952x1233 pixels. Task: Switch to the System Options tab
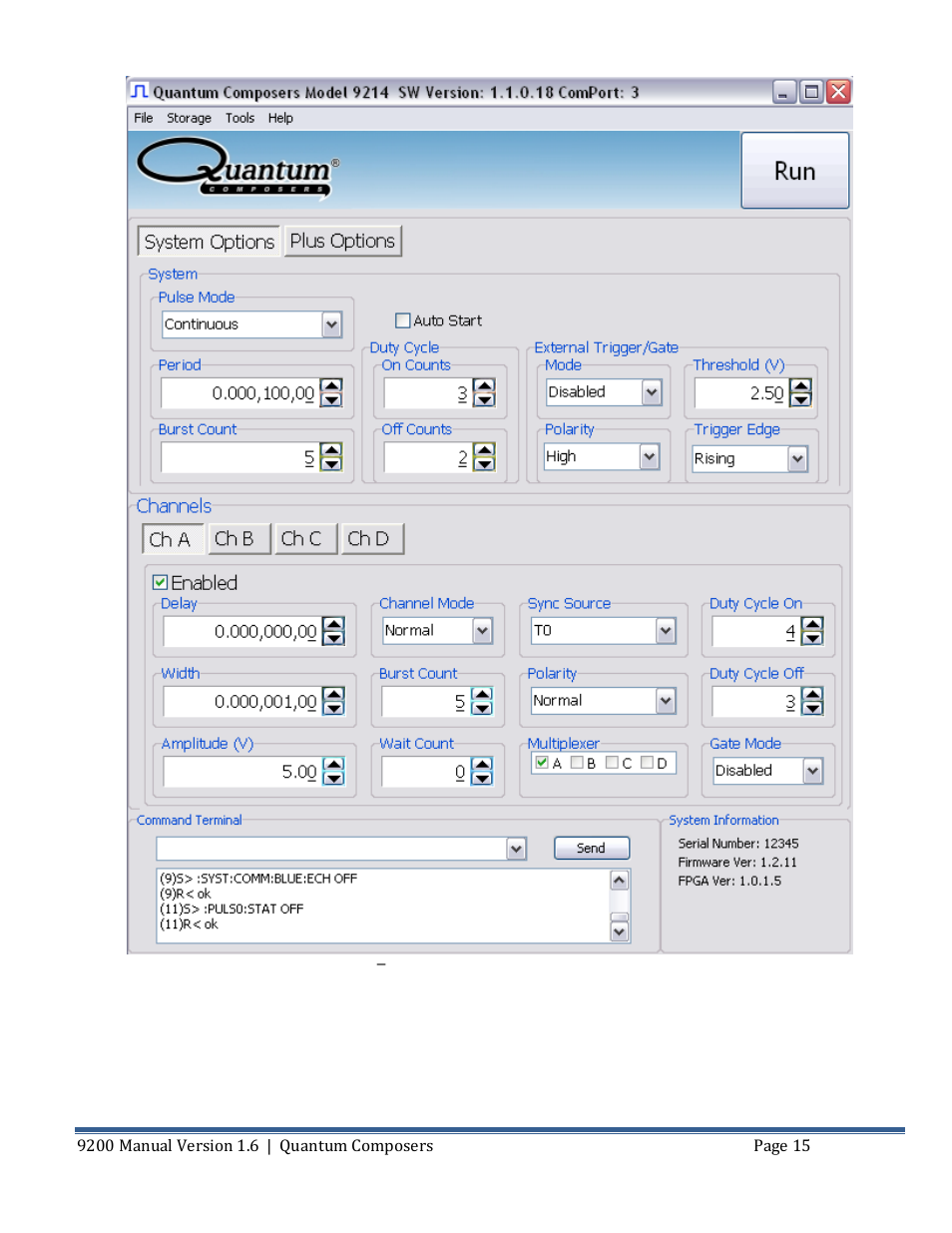pos(209,242)
